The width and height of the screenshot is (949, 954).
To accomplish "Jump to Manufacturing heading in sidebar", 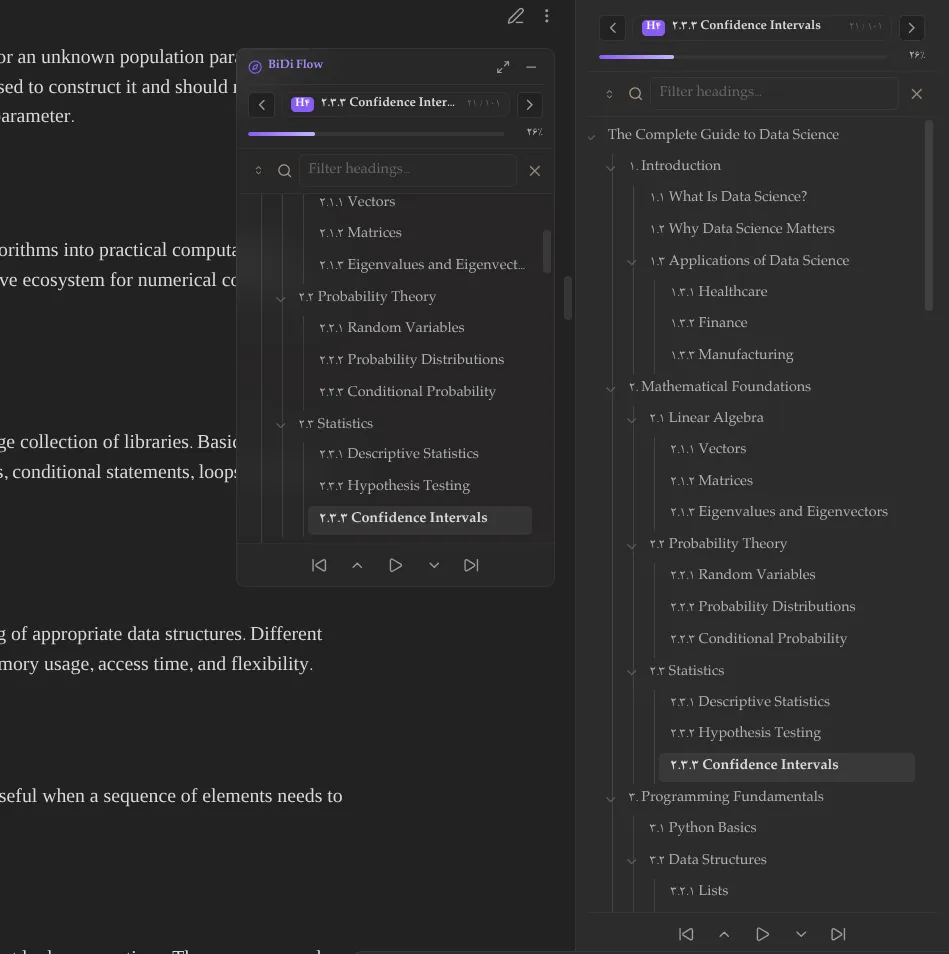I will [x=732, y=355].
